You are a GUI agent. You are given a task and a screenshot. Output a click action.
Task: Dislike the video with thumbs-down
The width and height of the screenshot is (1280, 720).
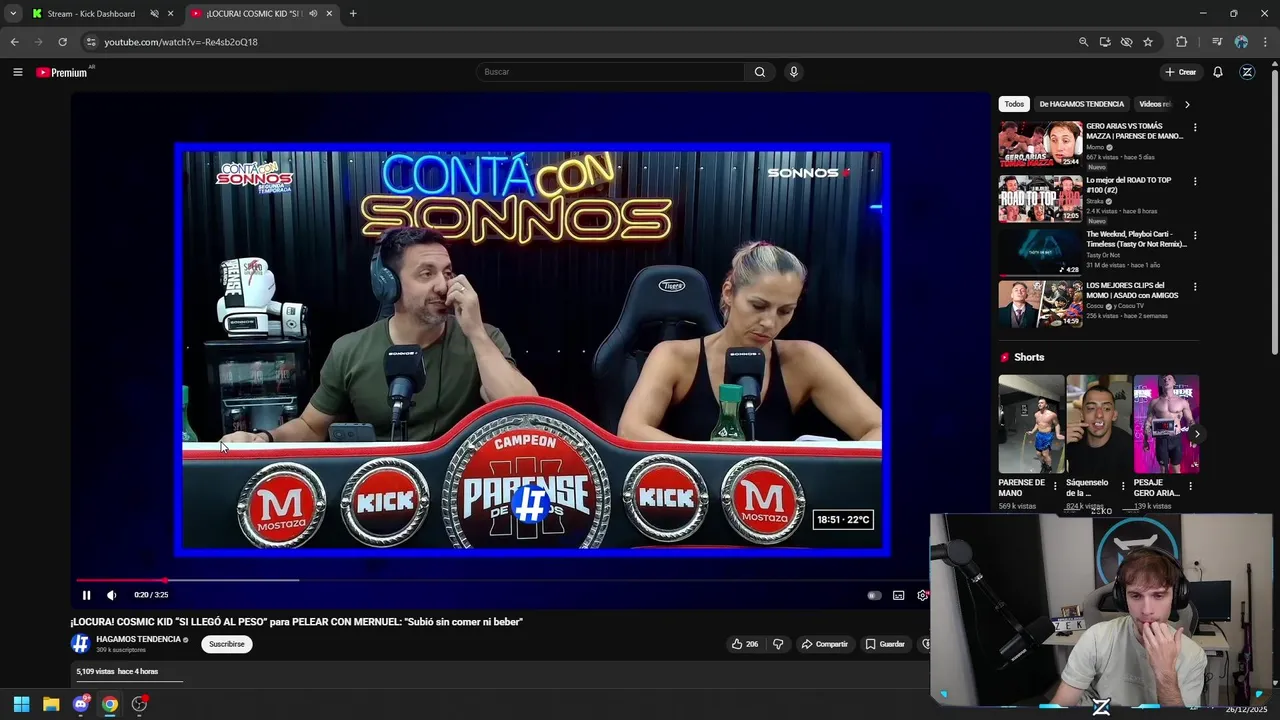point(778,644)
